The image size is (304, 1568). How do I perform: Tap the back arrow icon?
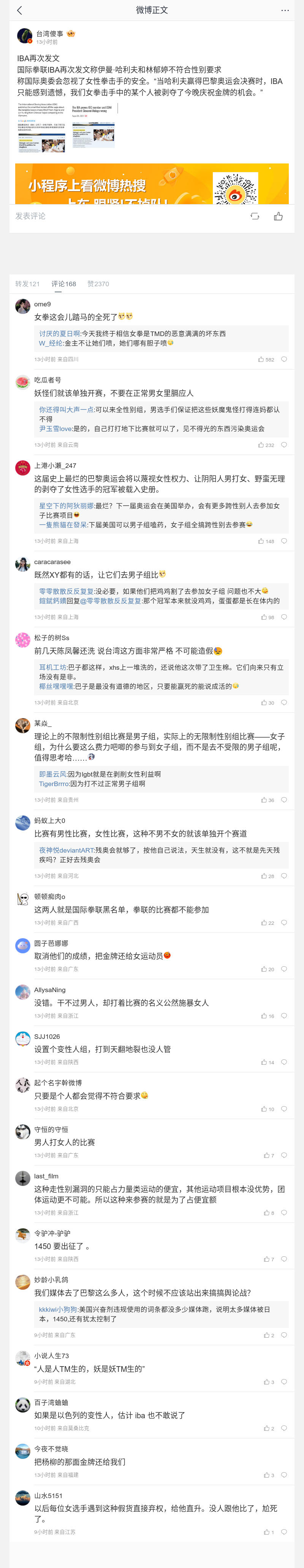pos(19,10)
